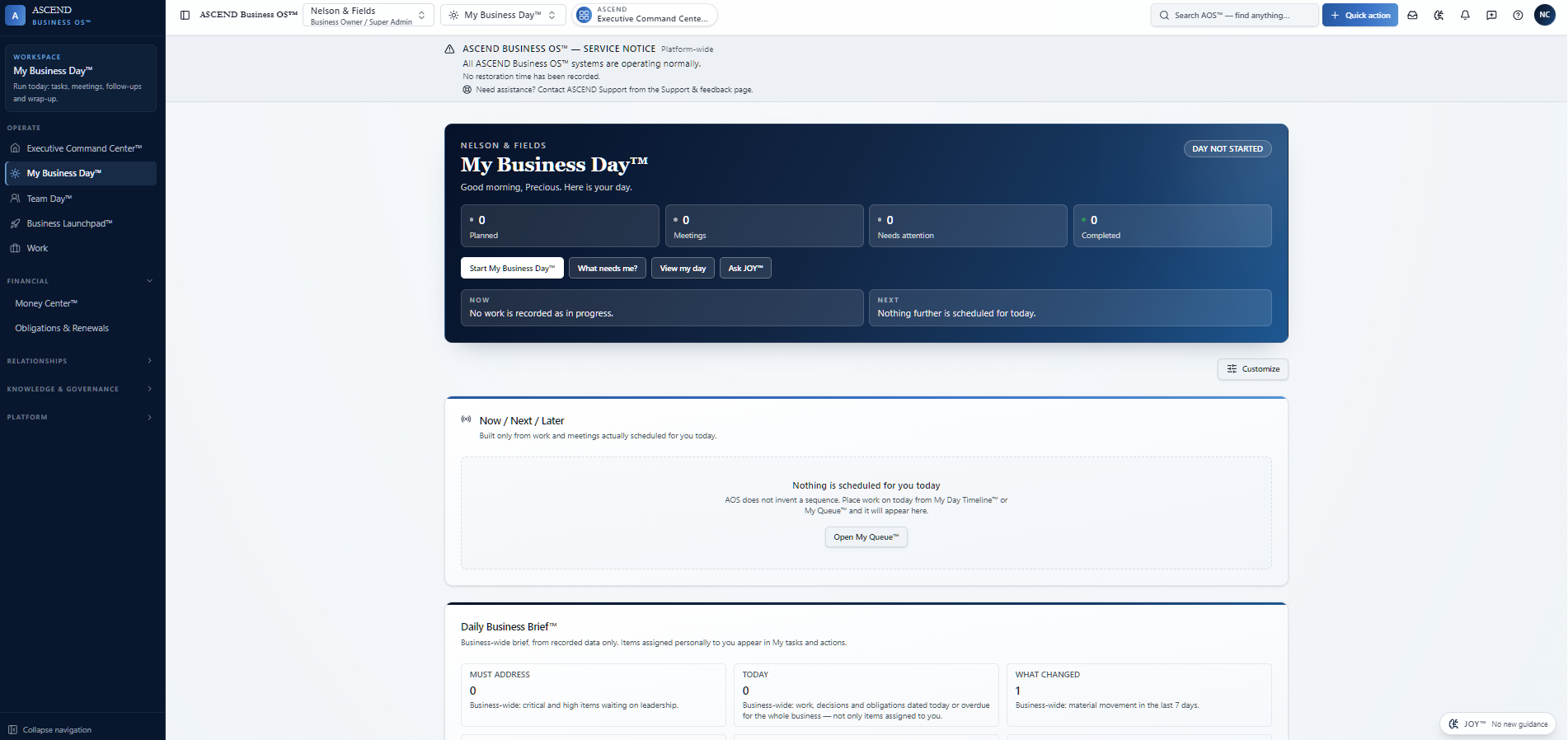The width and height of the screenshot is (1568, 740).
Task: Click the JOY No new guidance widget
Action: 1498,724
